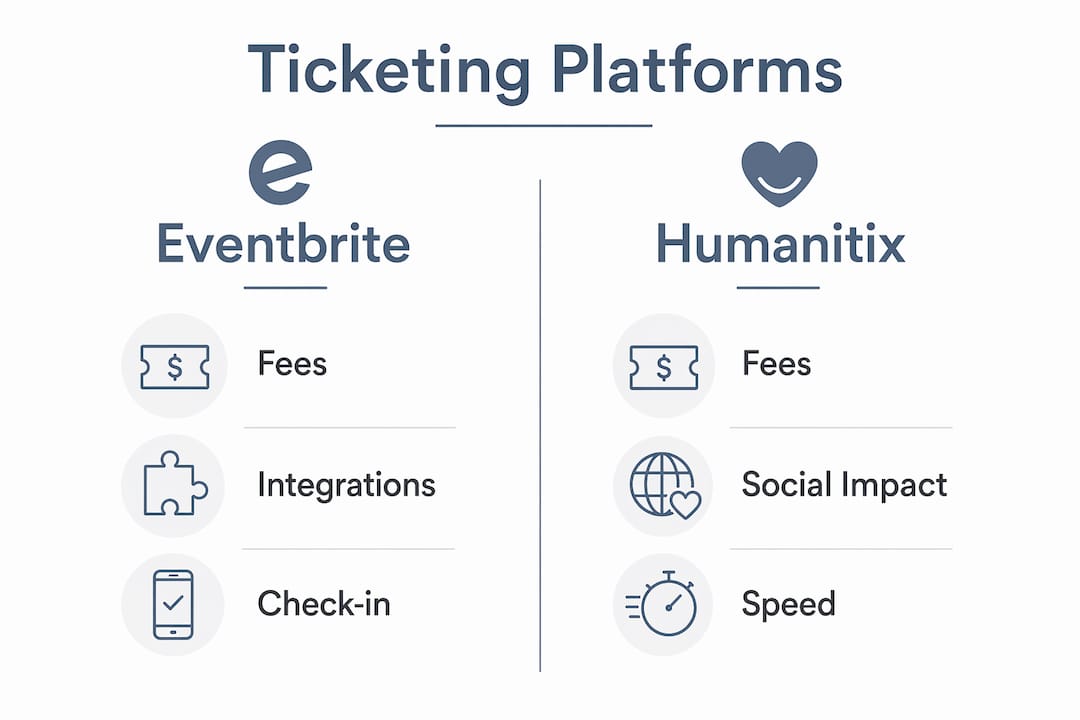Select the Fees label under Humanitix
The image size is (1080, 720).
click(776, 363)
